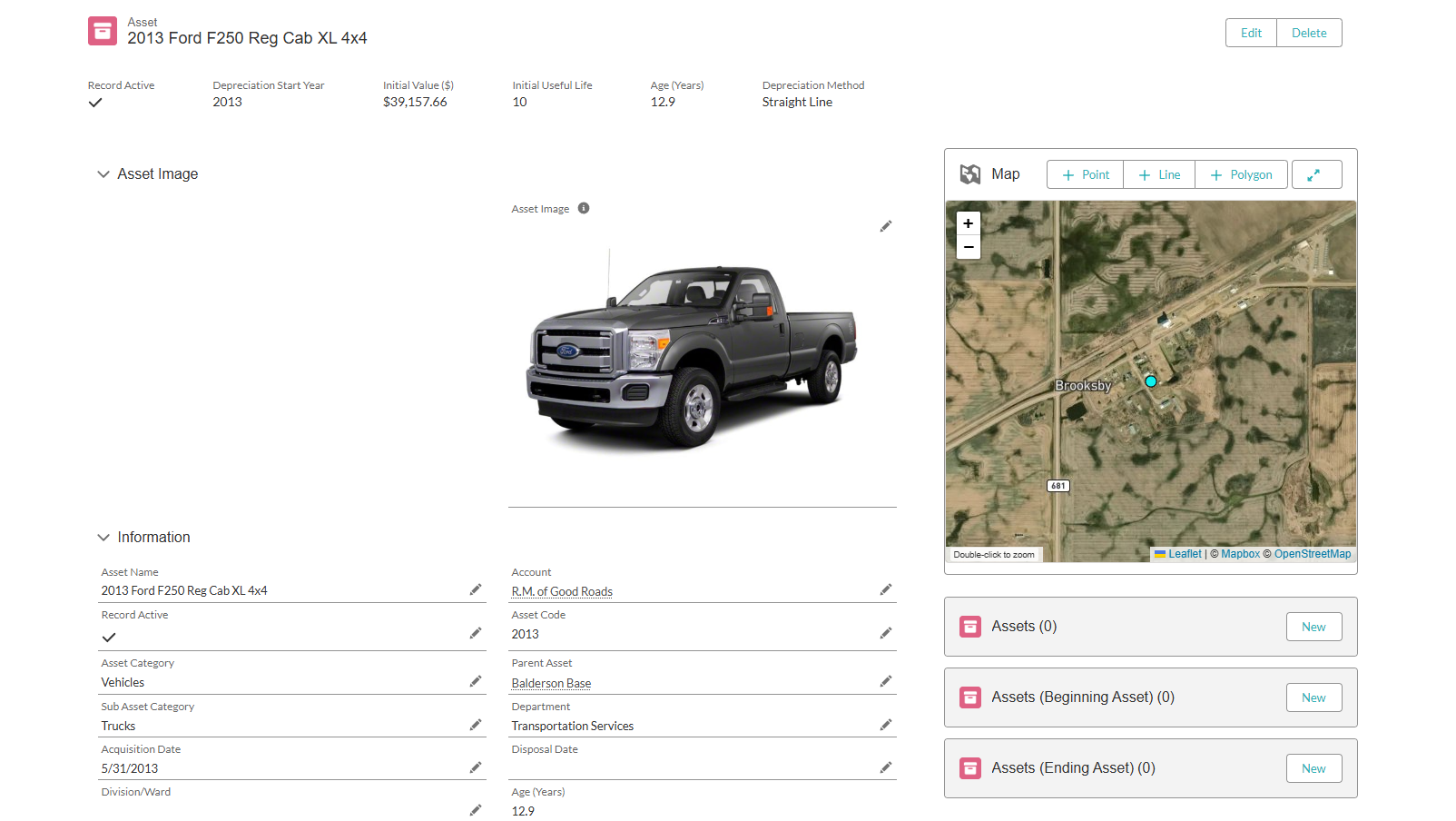Edit the Acquisition Date pencil icon
This screenshot has width=1456, height=821.
point(476,767)
